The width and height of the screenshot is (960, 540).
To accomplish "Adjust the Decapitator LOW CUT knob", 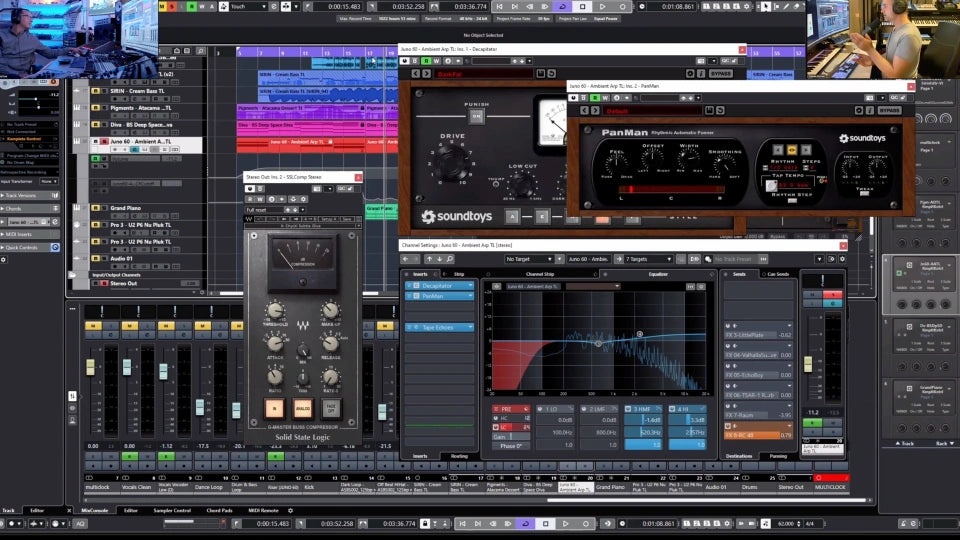I will [522, 186].
